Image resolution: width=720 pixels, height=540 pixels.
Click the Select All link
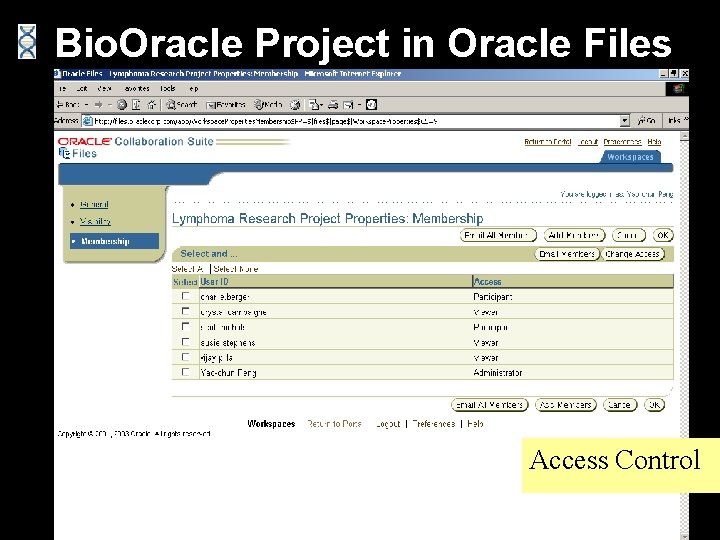point(188,269)
